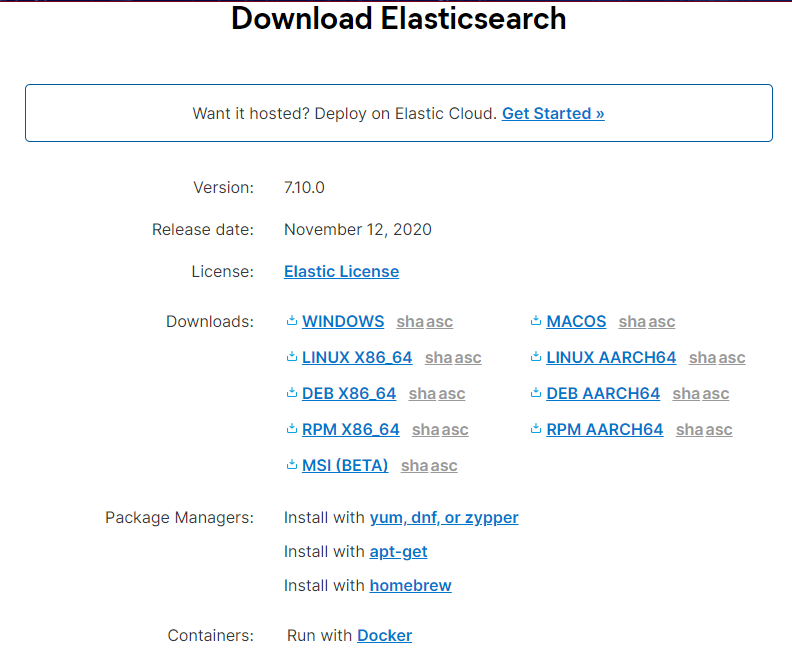Image resolution: width=792 pixels, height=658 pixels.
Task: Click the Downloads: label
Action: coord(210,322)
